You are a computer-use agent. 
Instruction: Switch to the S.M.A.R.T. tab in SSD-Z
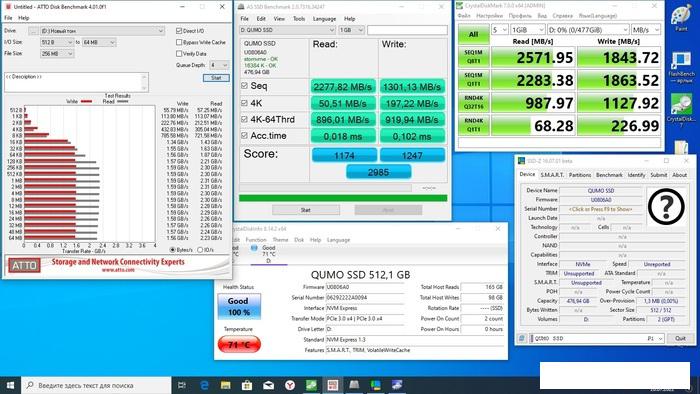point(552,175)
